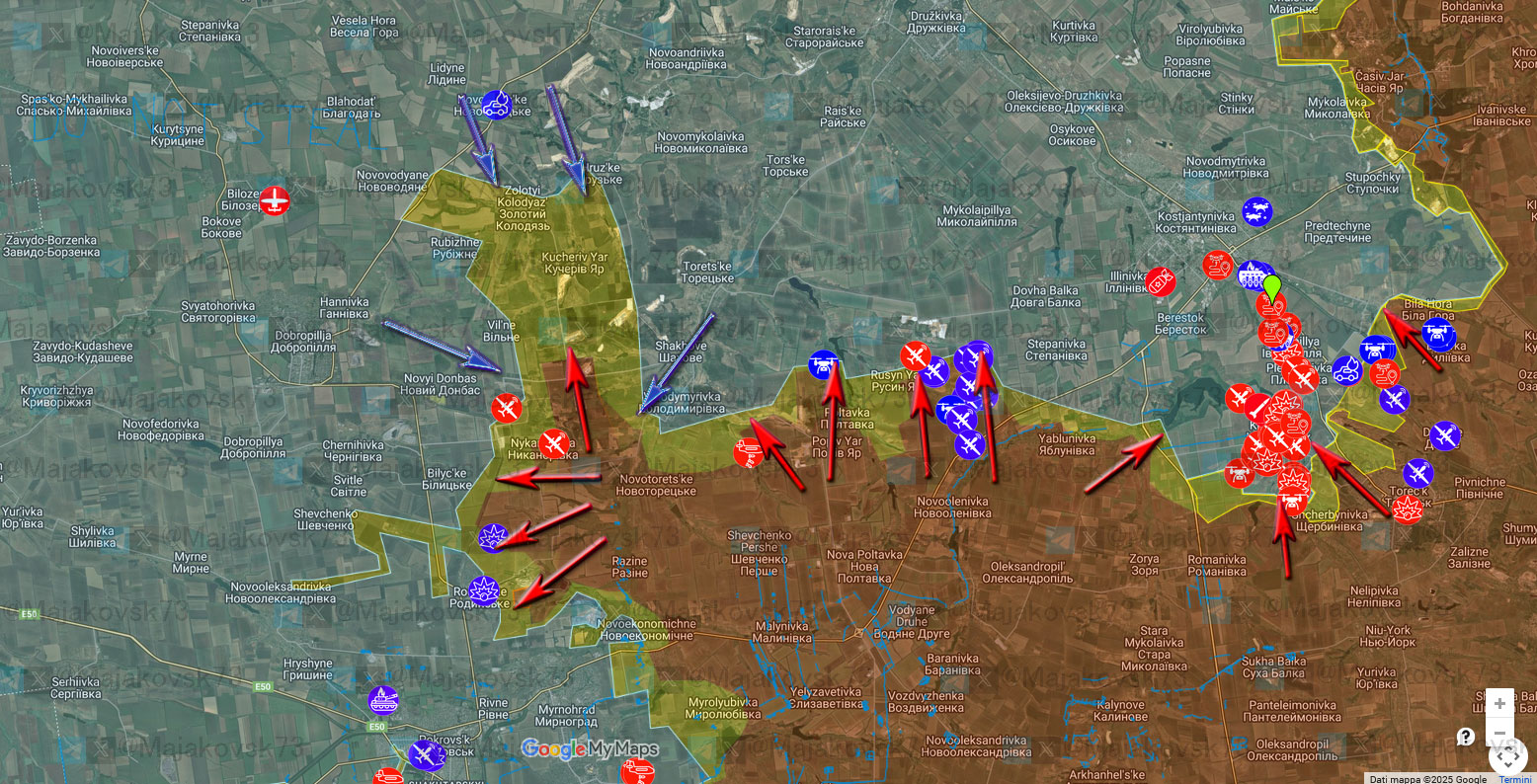Click the Google My Maps logo

coord(590,749)
